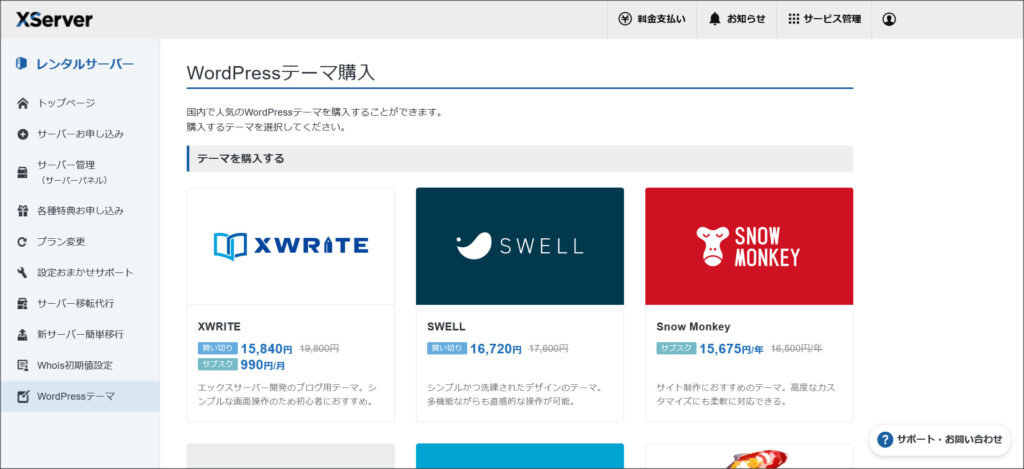1024x469 pixels.
Task: Click the plus icon beside サーバーお申し込み
Action: pos(23,134)
